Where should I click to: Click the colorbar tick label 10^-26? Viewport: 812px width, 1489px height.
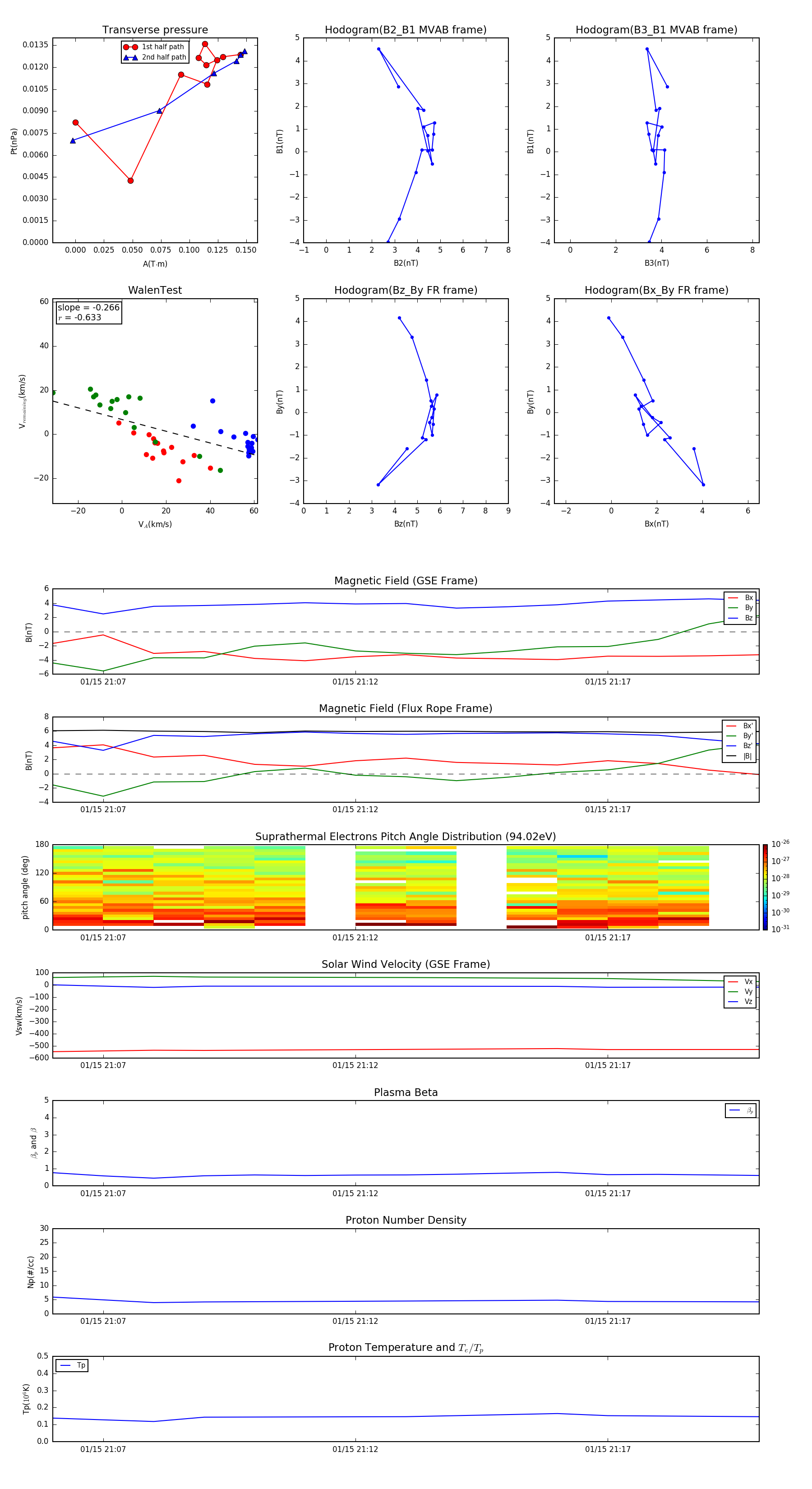point(780,844)
